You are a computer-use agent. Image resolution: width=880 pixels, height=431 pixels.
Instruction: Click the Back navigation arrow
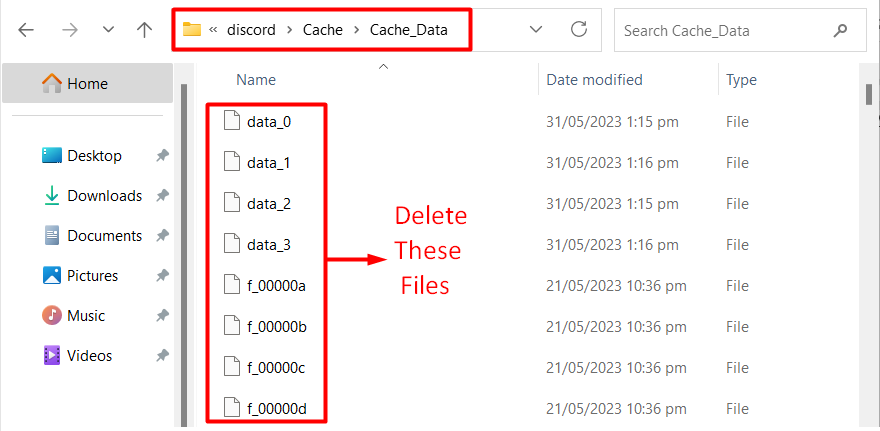tap(26, 30)
